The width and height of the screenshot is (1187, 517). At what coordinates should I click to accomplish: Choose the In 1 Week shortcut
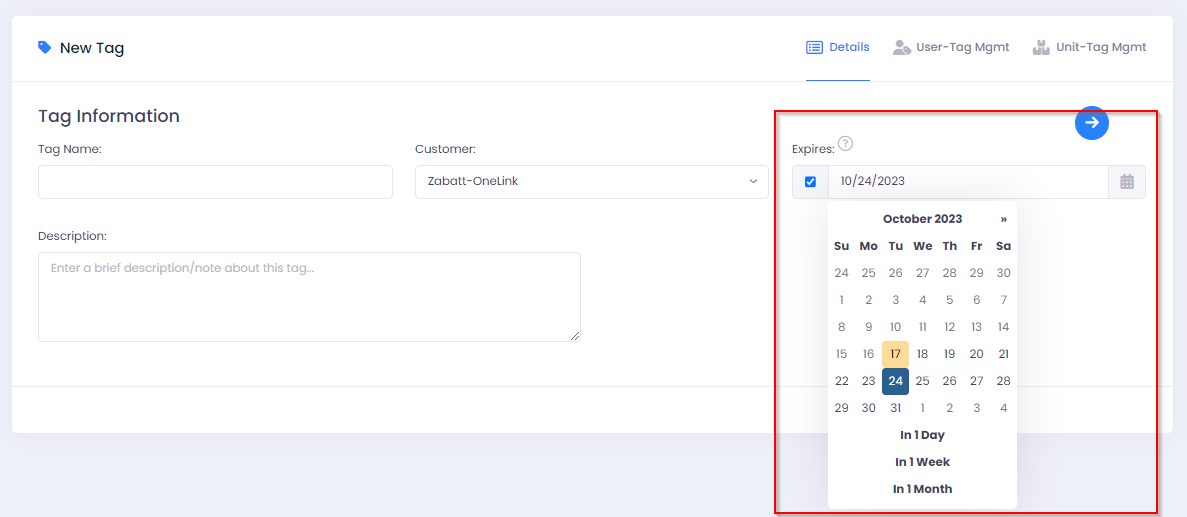[x=922, y=462]
